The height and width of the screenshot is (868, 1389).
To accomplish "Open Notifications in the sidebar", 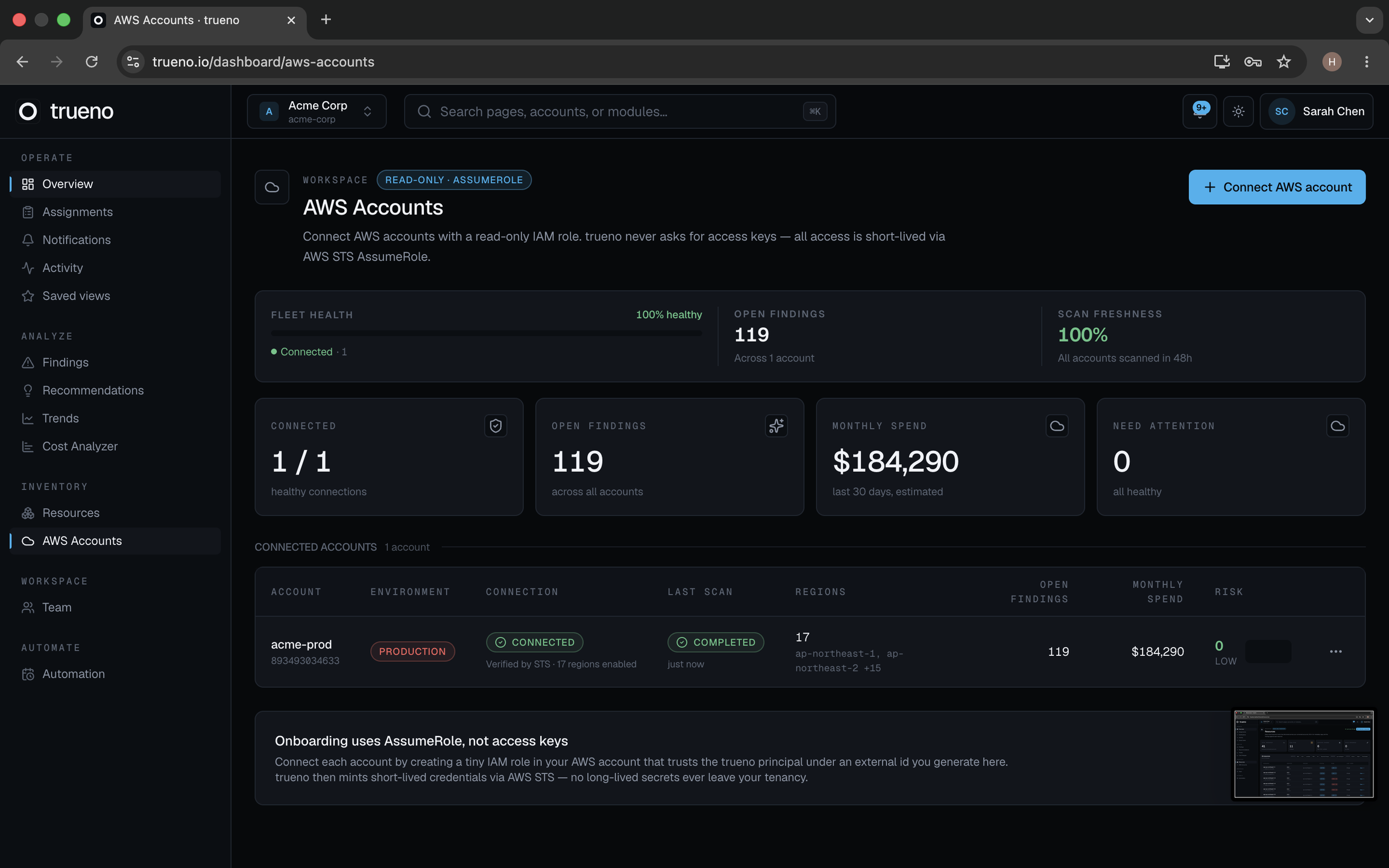I will click(x=115, y=240).
